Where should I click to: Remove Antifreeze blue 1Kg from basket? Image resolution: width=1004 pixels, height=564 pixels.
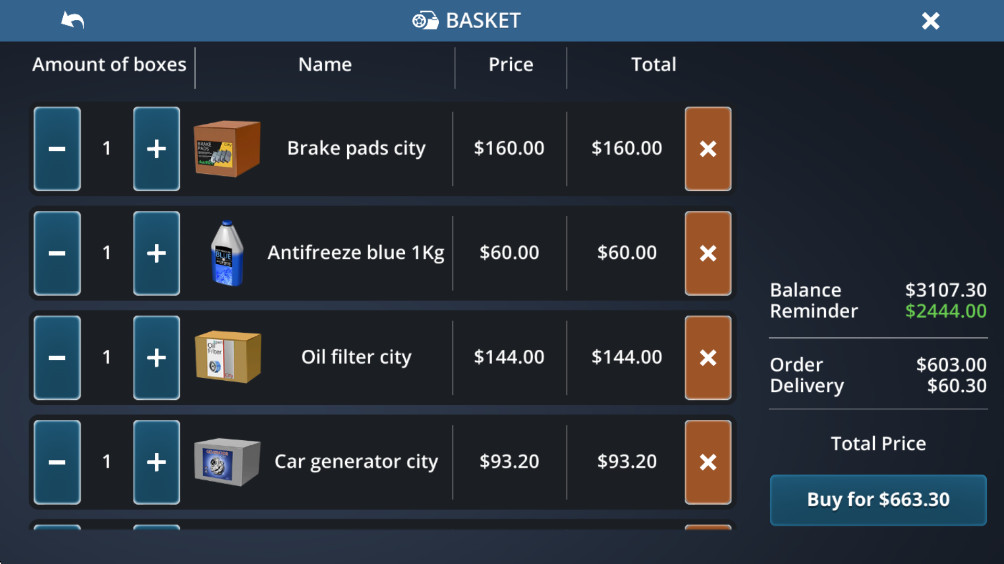point(708,253)
